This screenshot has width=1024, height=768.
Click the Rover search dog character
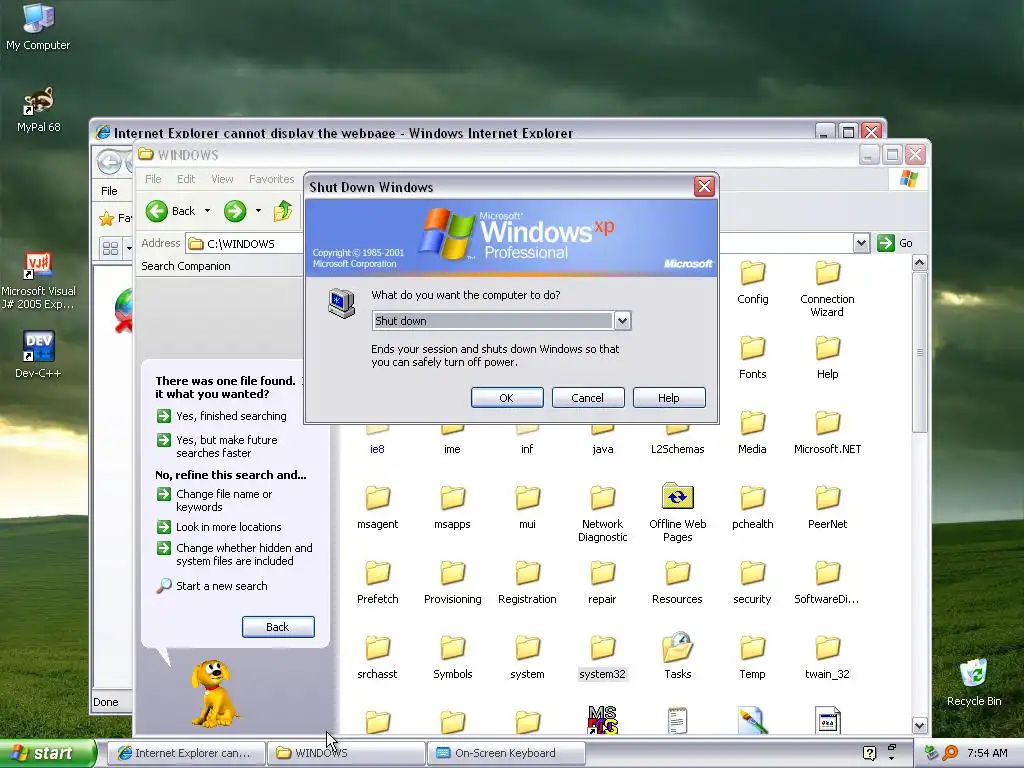click(x=212, y=694)
